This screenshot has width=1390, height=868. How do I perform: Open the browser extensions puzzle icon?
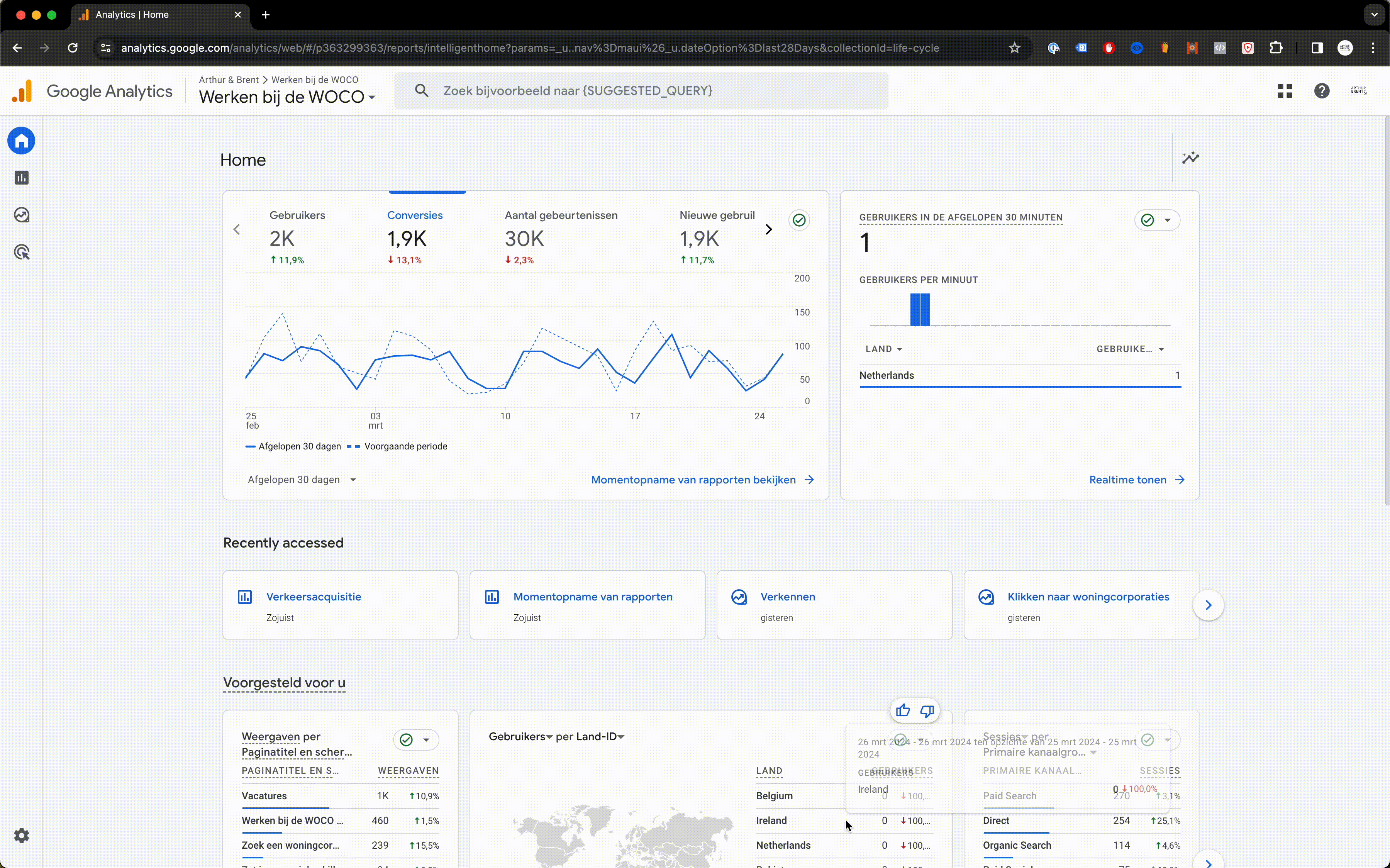pos(1275,48)
